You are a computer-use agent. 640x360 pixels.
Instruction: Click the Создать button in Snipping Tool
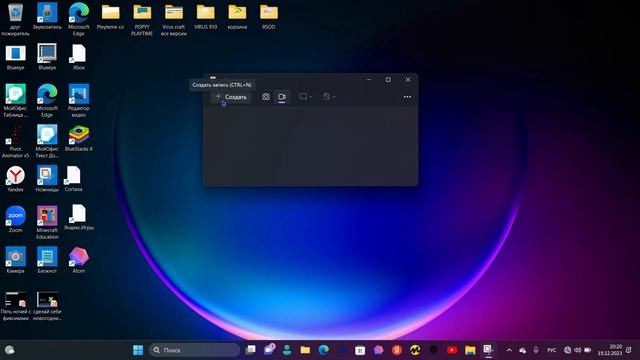coord(231,97)
